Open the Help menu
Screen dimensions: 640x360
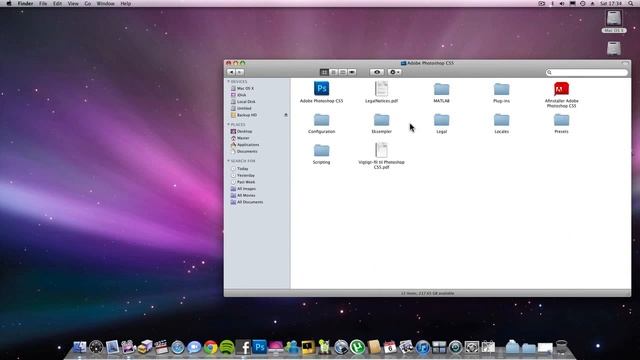click(126, 3)
